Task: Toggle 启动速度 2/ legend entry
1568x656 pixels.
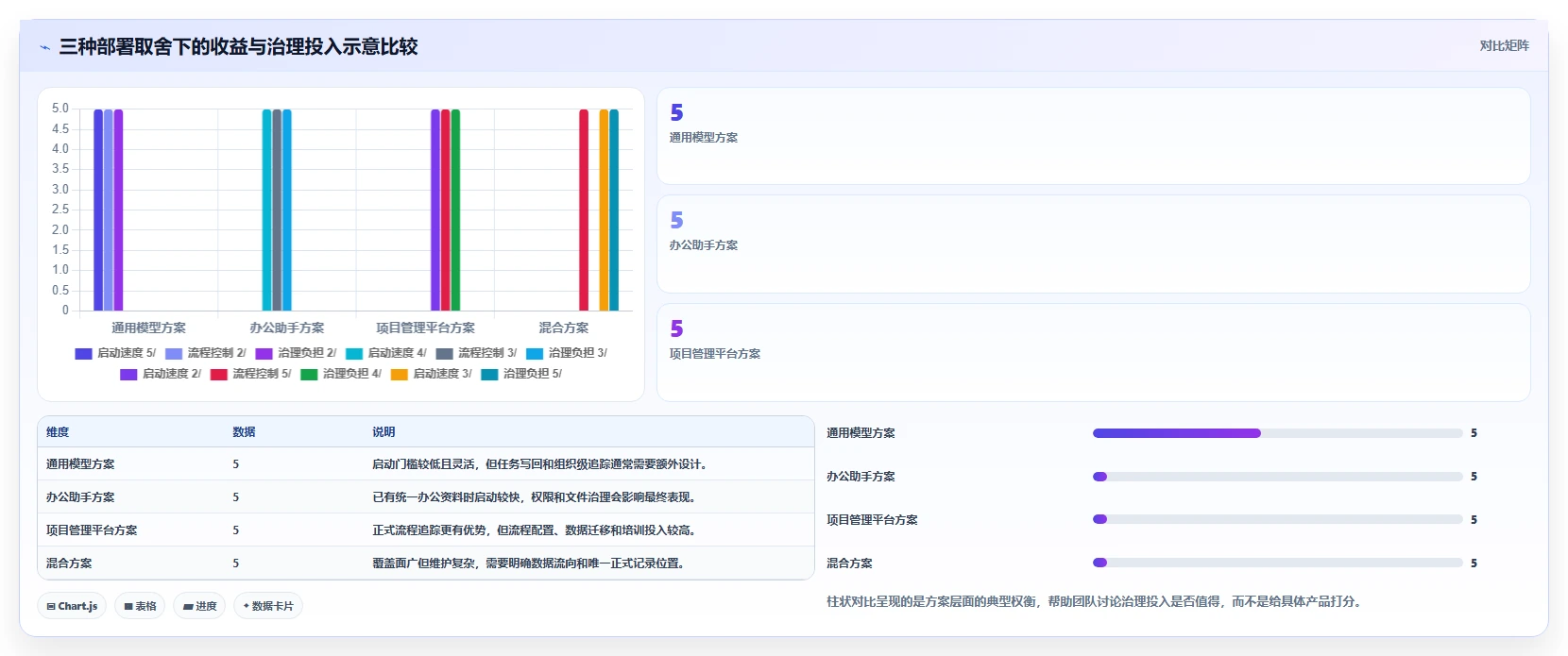Action: 161,374
